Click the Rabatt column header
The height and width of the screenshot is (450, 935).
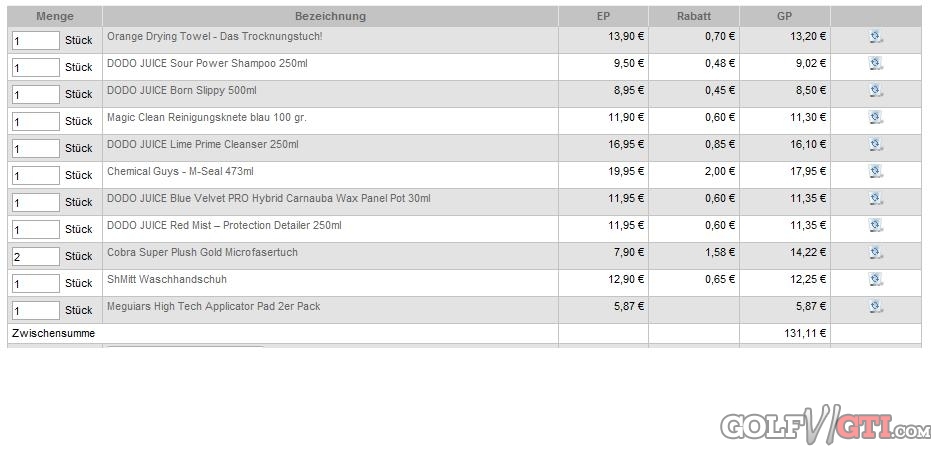click(x=693, y=16)
